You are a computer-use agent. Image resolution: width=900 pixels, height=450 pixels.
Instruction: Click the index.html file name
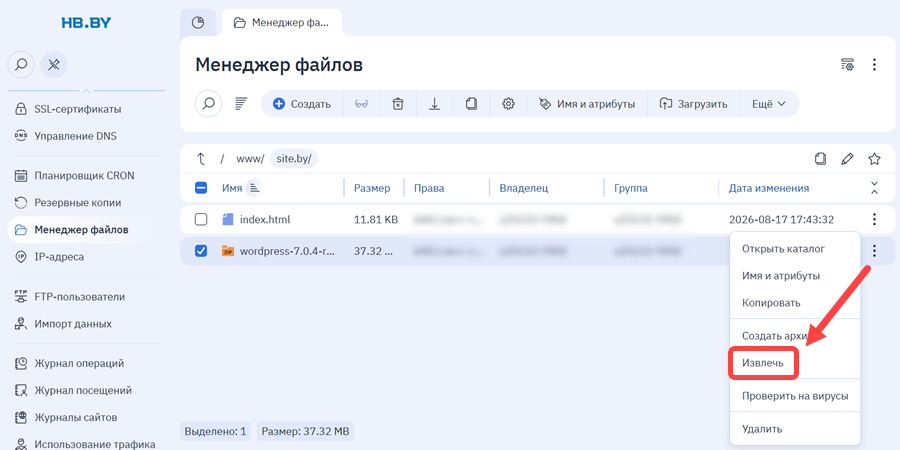click(x=265, y=219)
